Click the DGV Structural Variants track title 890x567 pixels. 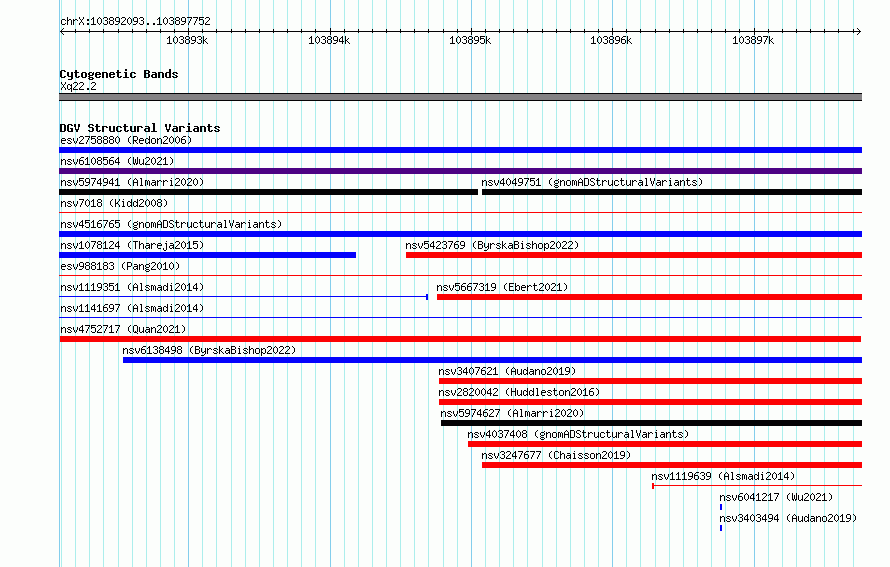[140, 128]
